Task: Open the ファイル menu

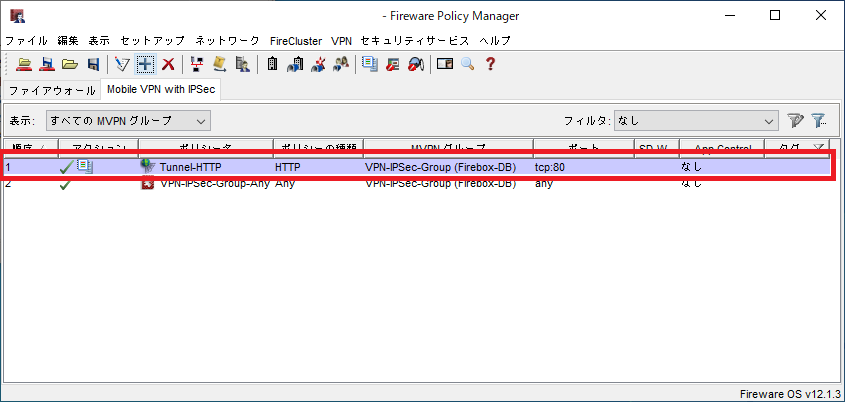Action: [x=26, y=40]
